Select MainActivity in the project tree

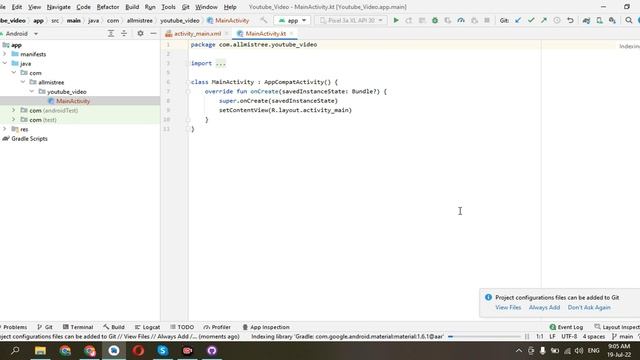click(x=73, y=101)
